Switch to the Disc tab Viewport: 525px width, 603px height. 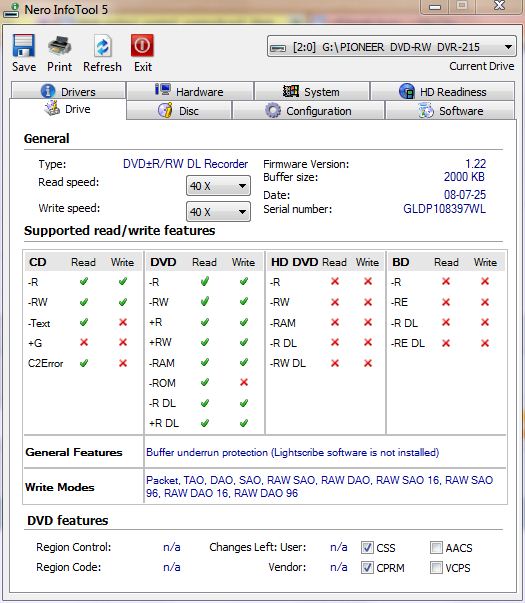[179, 111]
